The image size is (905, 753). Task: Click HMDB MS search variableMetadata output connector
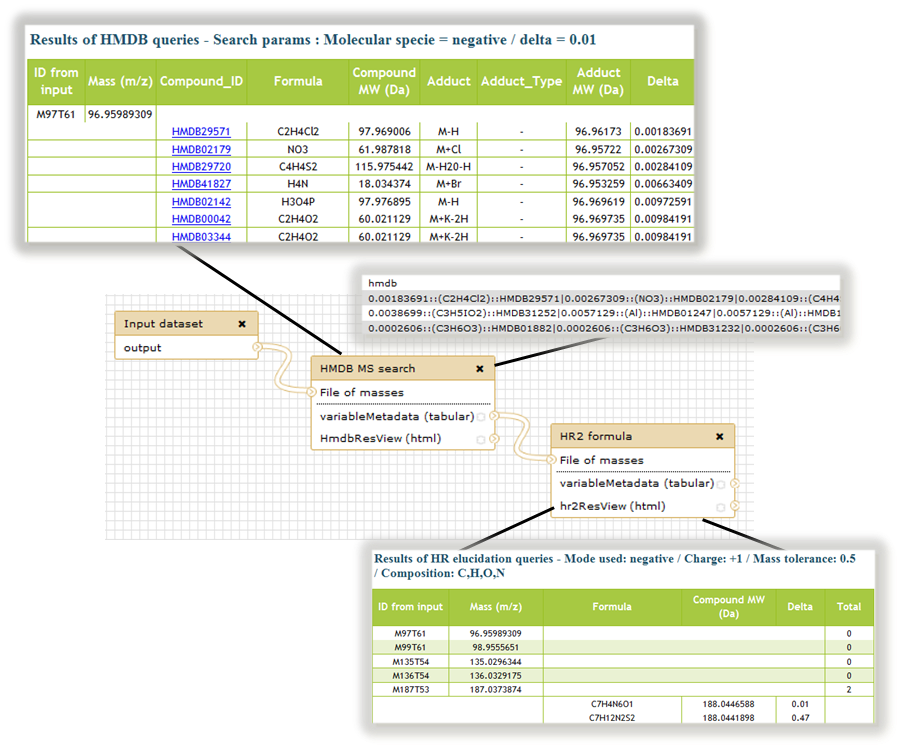[494, 416]
